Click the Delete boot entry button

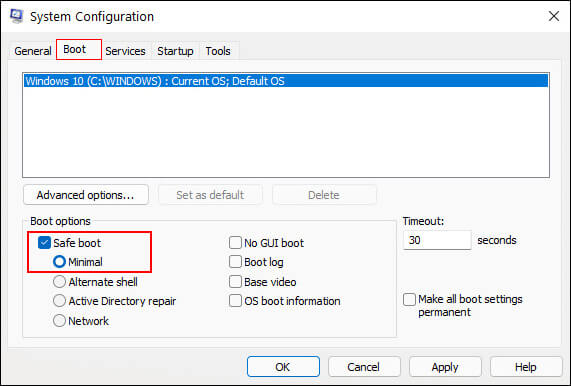click(324, 195)
